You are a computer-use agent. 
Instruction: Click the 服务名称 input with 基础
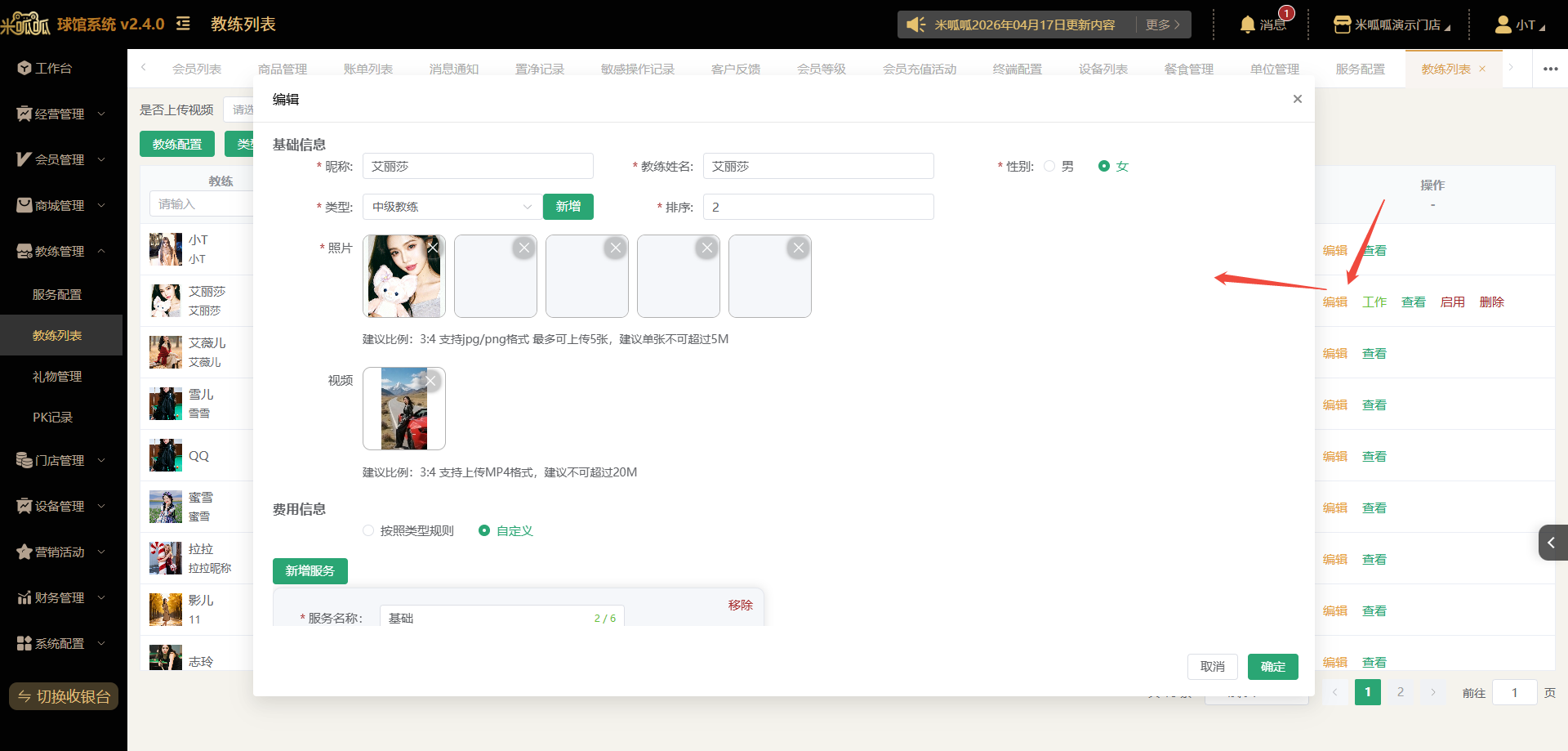(502, 618)
